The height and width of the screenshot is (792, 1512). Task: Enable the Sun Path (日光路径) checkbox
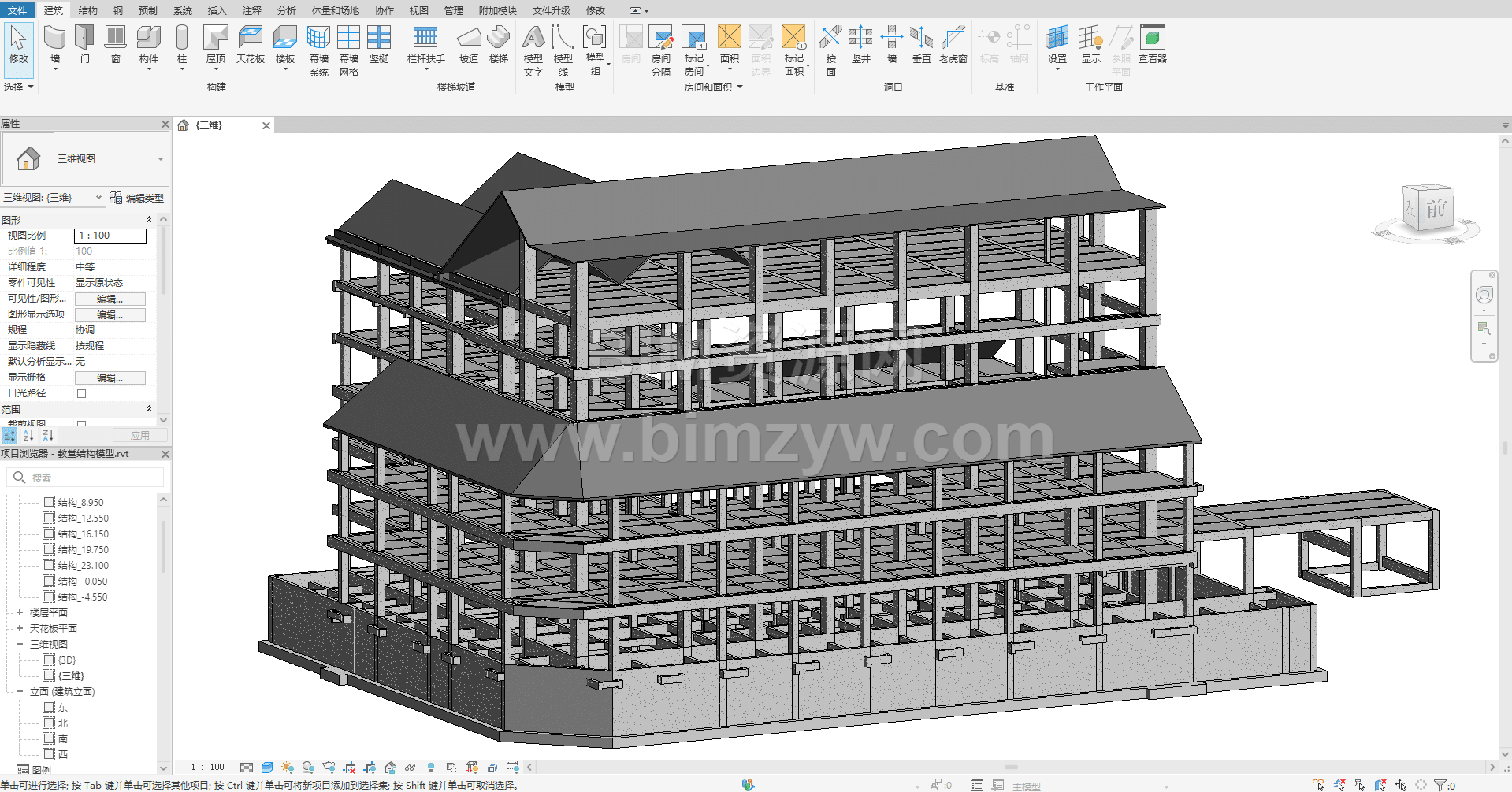coord(81,393)
